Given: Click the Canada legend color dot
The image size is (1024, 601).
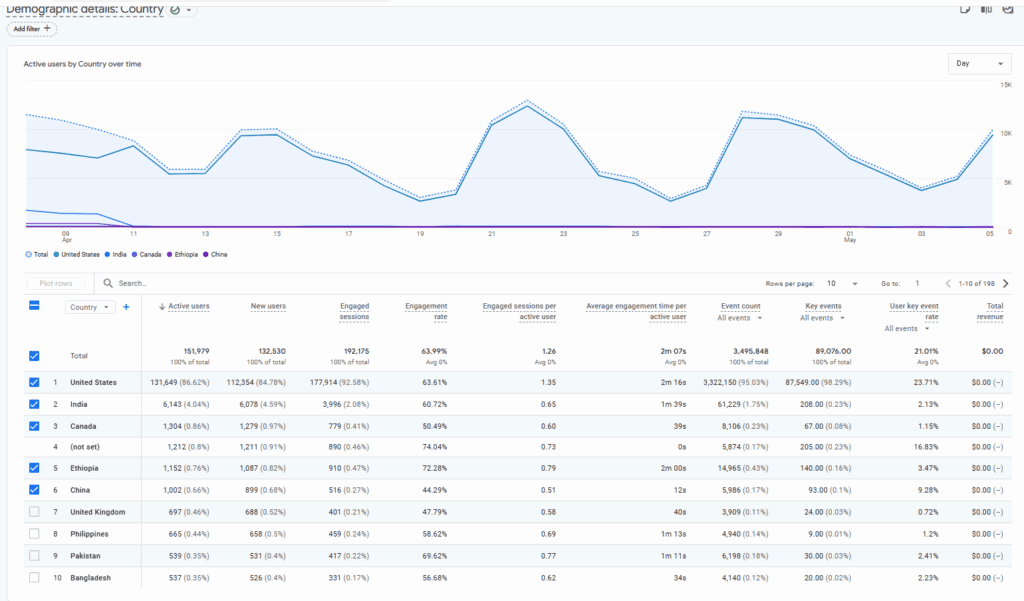Looking at the screenshot, I should coord(135,255).
